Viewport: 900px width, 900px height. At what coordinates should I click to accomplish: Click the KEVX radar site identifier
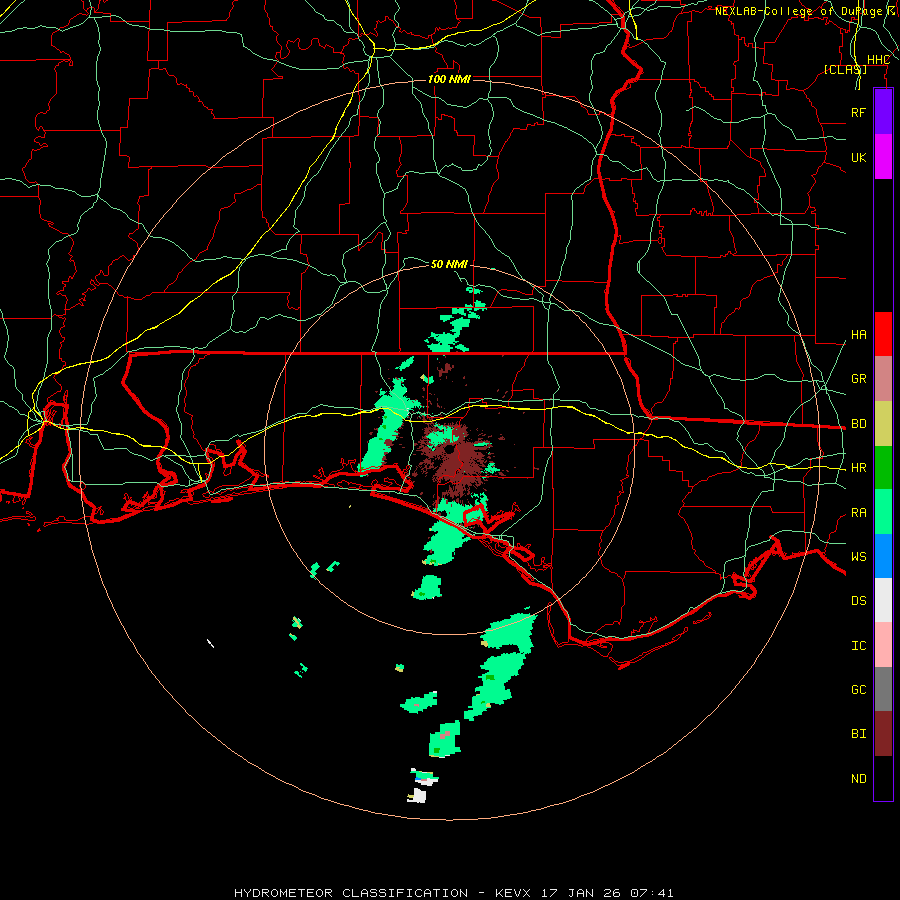point(513,893)
